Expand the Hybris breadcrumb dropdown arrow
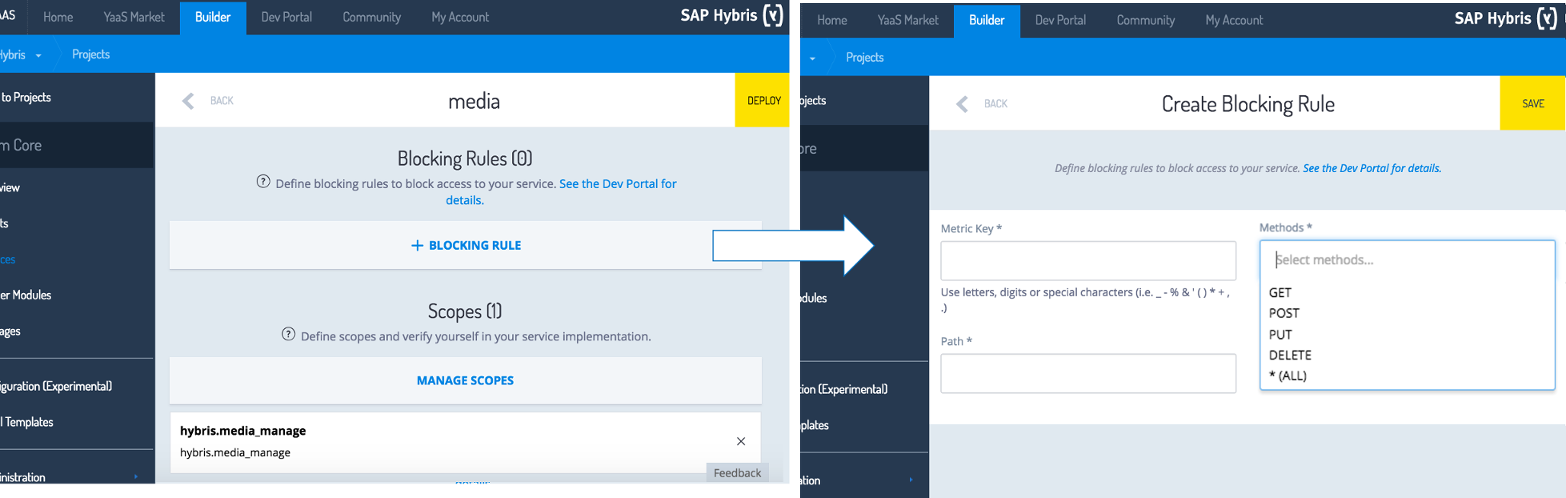The height and width of the screenshot is (498, 1566). pyautogui.click(x=38, y=55)
